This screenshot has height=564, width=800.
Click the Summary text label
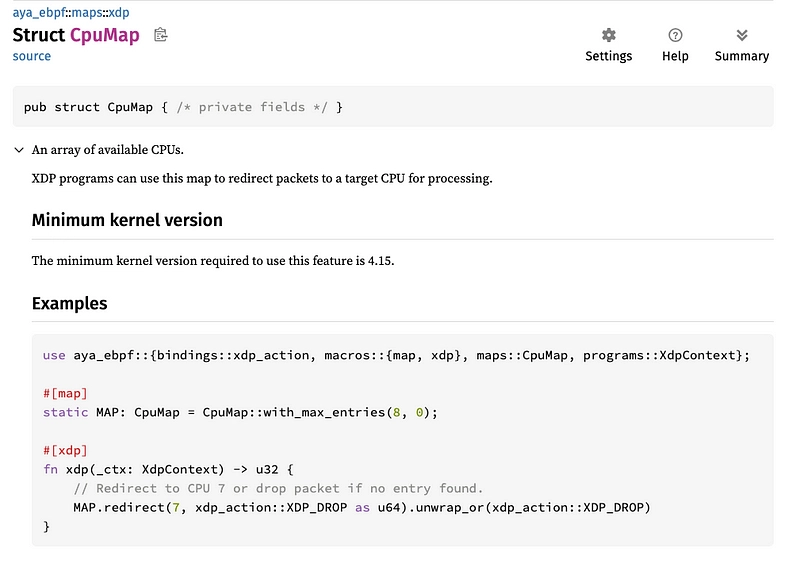point(742,56)
